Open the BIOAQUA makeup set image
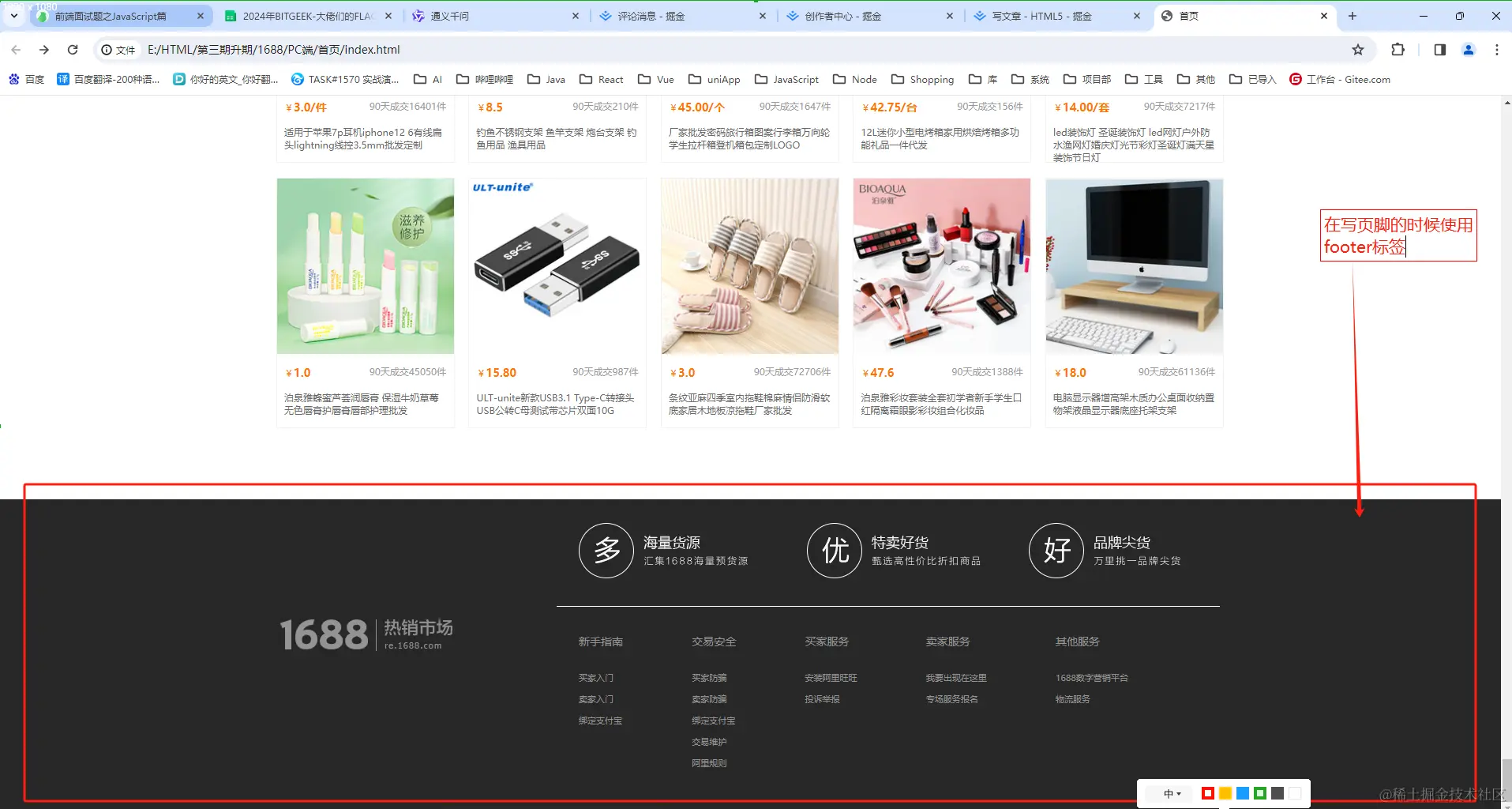Screen dimensions: 1512x809 942,266
